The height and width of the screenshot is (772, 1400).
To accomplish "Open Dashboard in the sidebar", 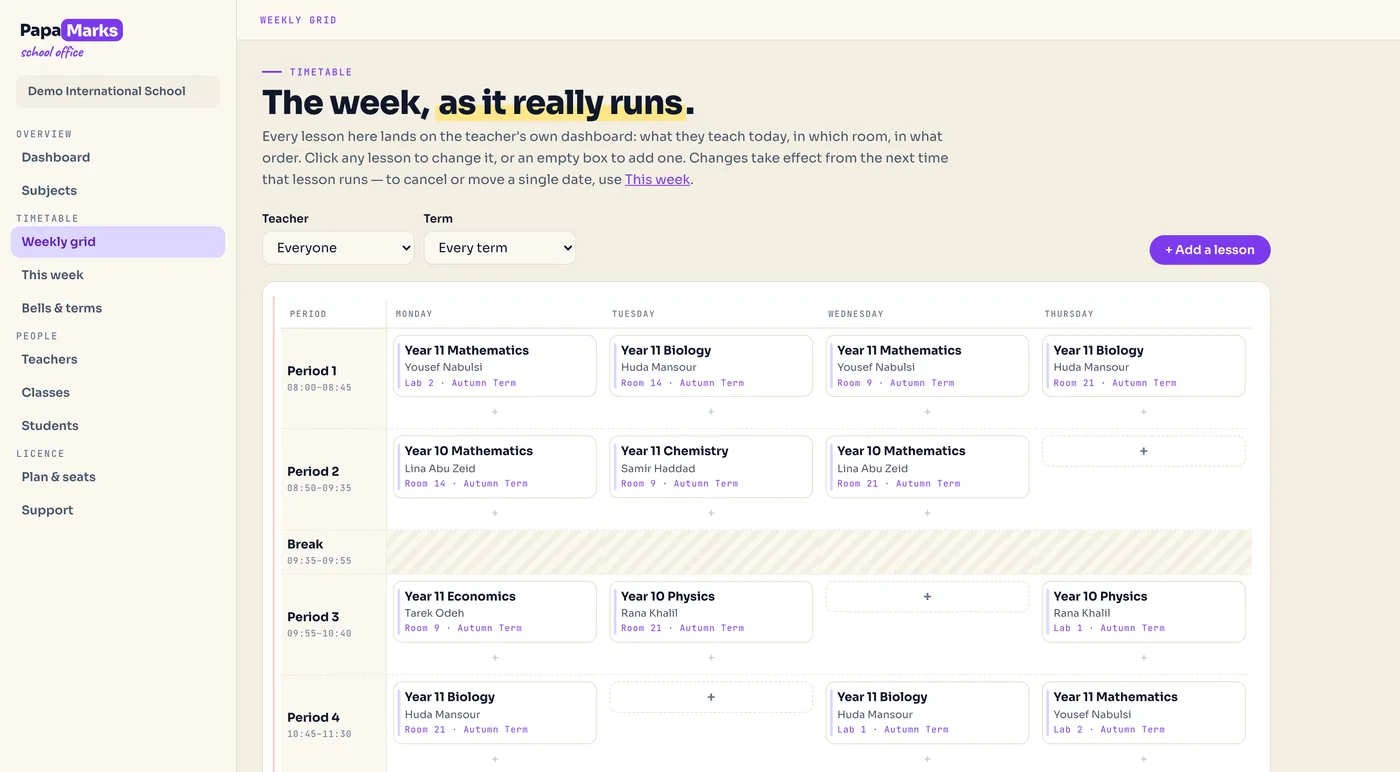I will [118, 157].
